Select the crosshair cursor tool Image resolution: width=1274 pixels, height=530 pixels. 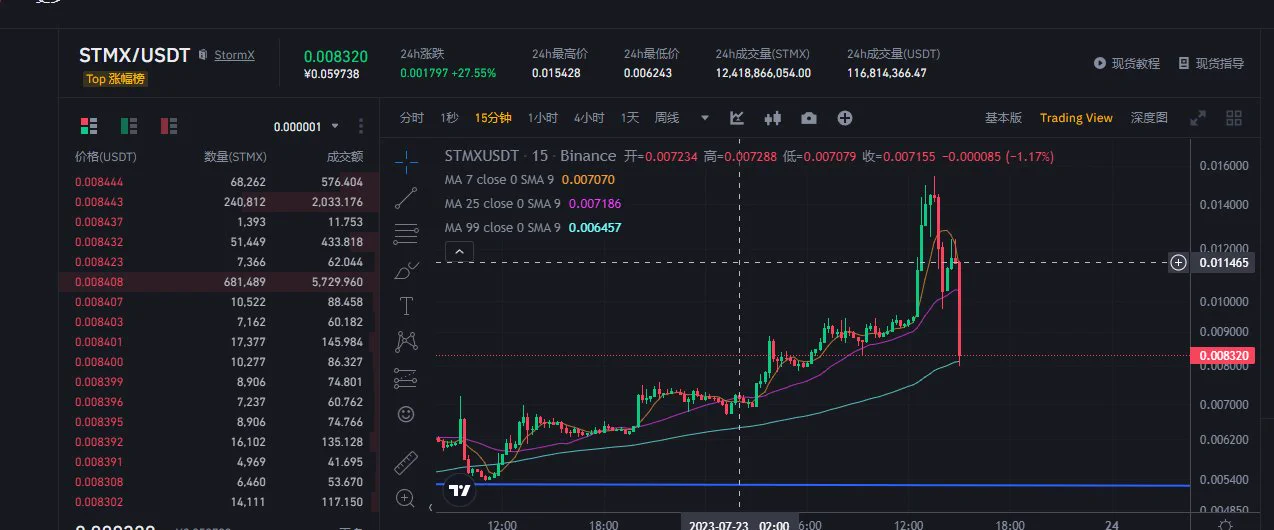[406, 160]
